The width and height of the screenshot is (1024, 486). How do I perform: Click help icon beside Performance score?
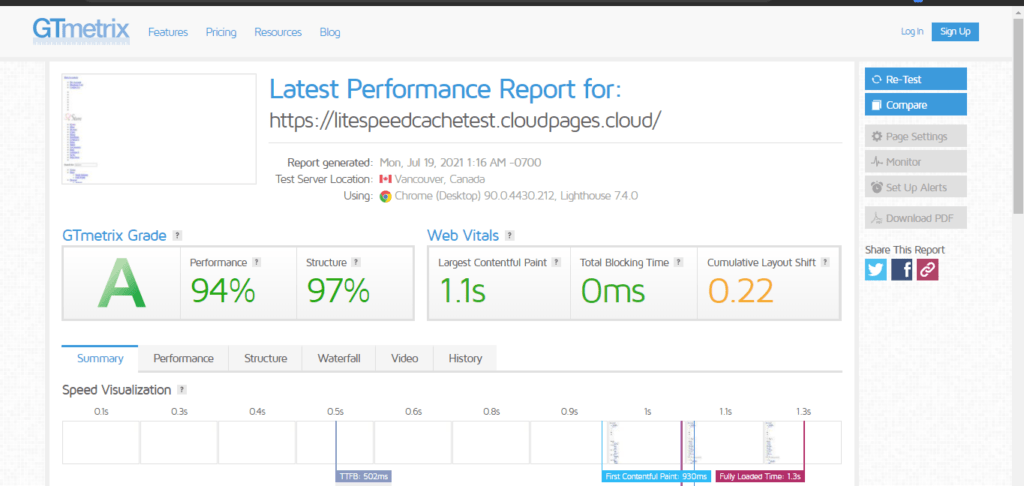[257, 263]
